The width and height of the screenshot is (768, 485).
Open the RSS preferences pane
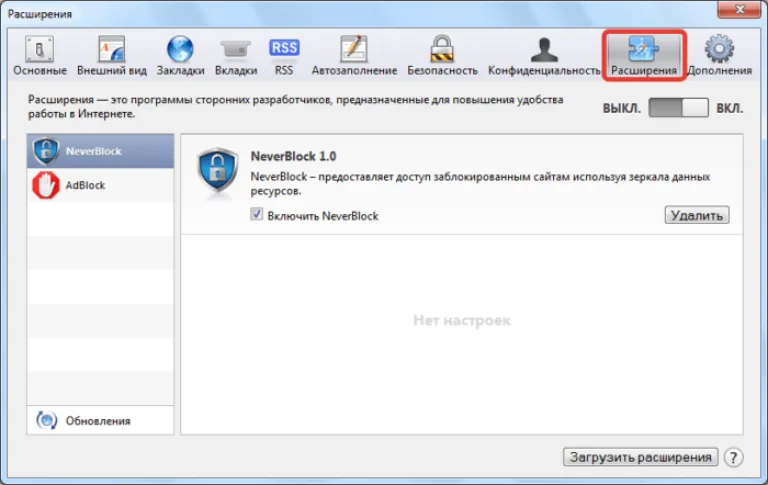tap(284, 55)
